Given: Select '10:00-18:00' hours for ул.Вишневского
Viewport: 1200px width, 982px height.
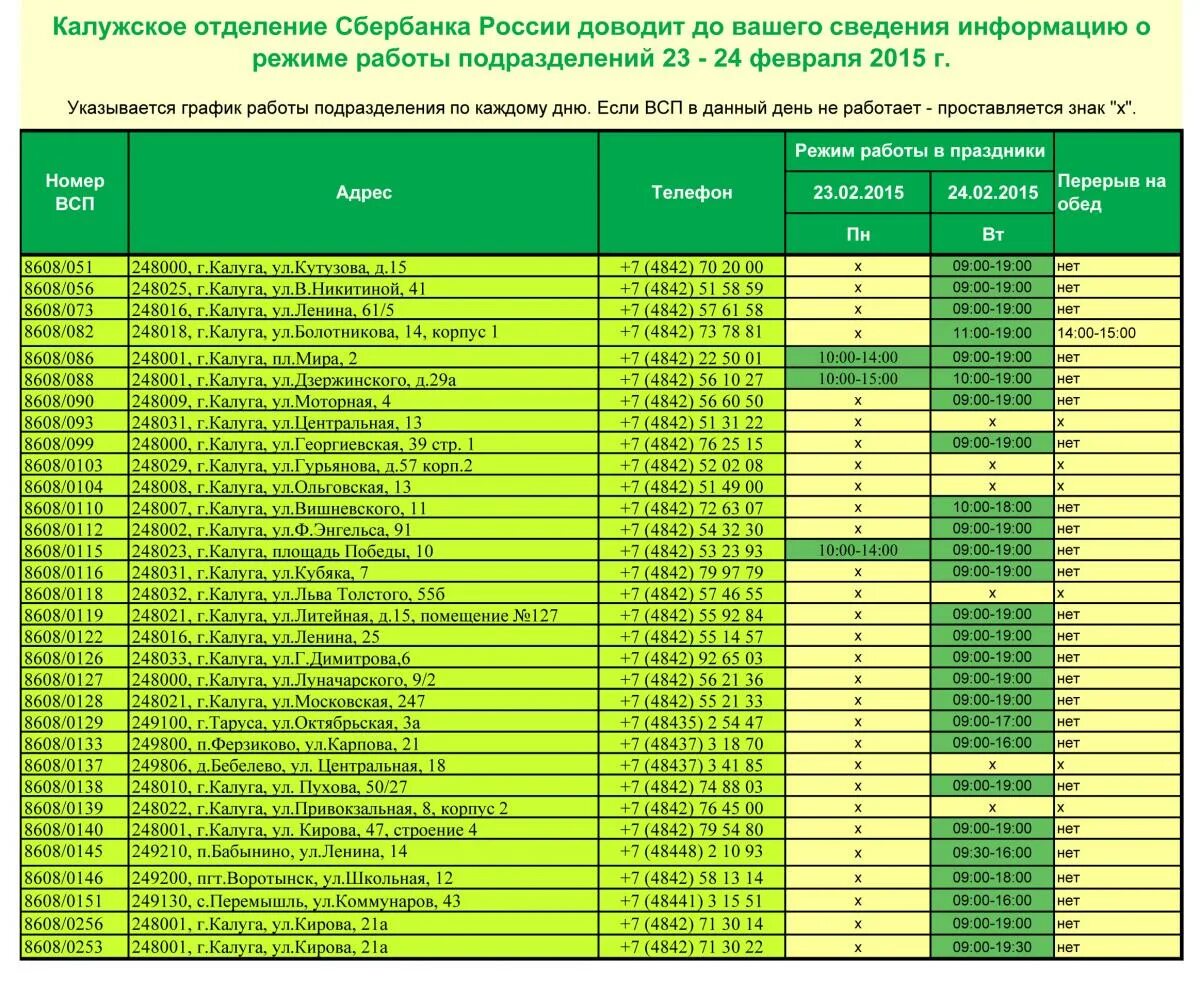Looking at the screenshot, I should 992,507.
